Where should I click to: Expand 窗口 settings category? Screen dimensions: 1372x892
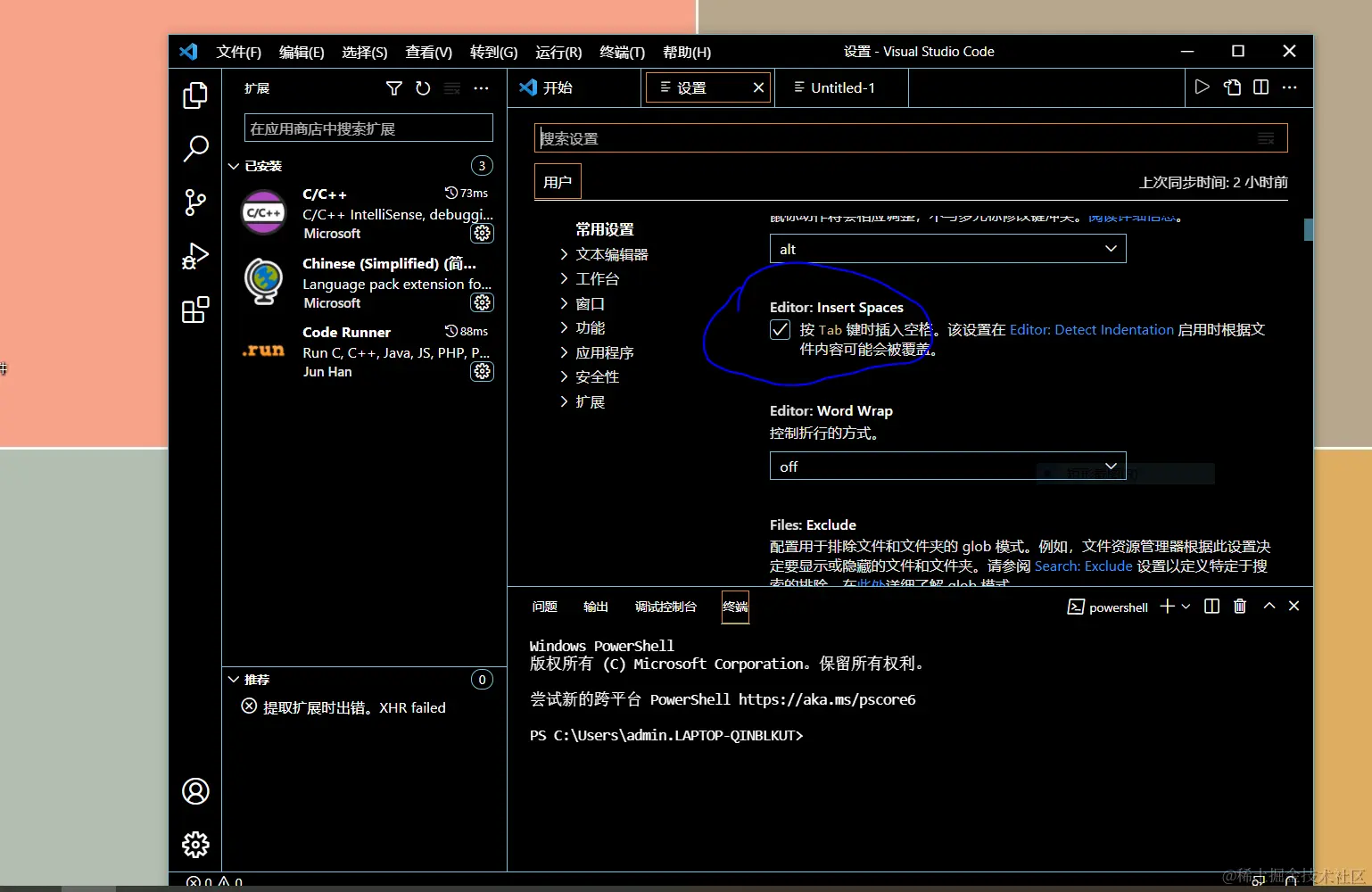point(582,304)
